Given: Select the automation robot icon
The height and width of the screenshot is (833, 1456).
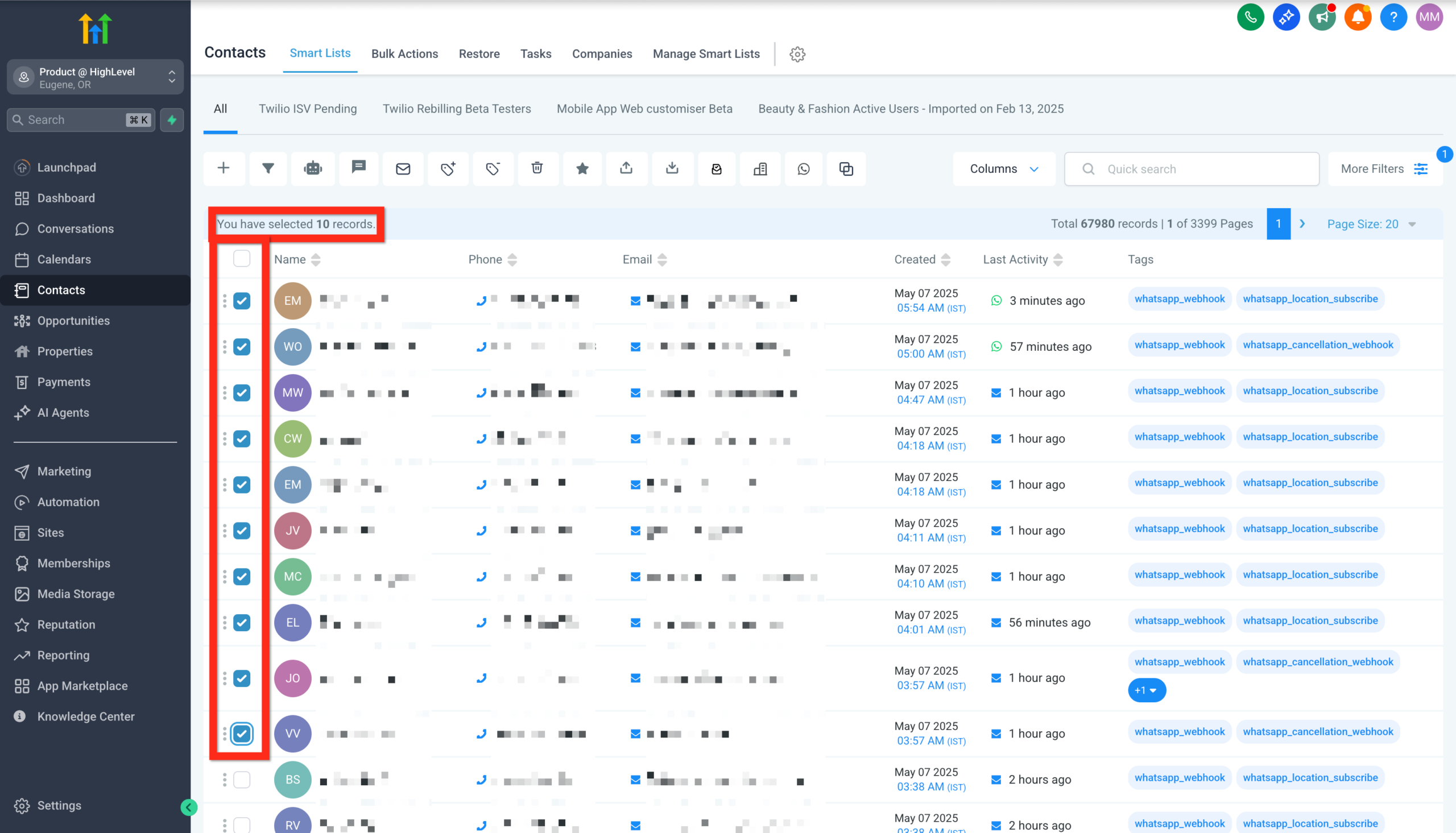Looking at the screenshot, I should point(312,169).
